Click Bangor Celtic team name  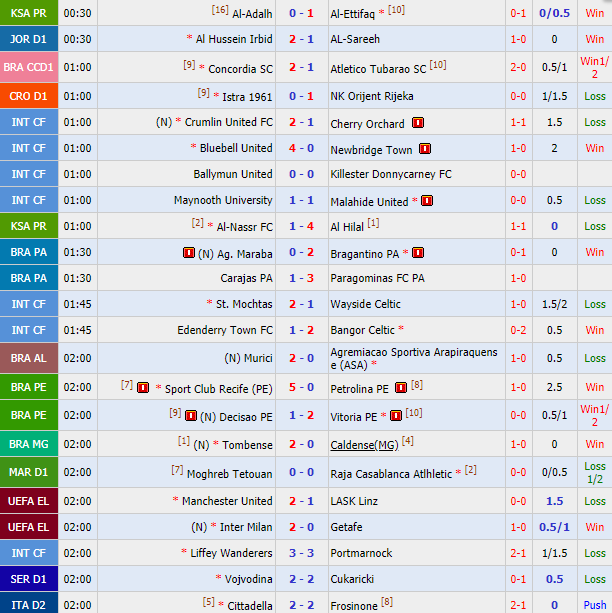click(362, 330)
